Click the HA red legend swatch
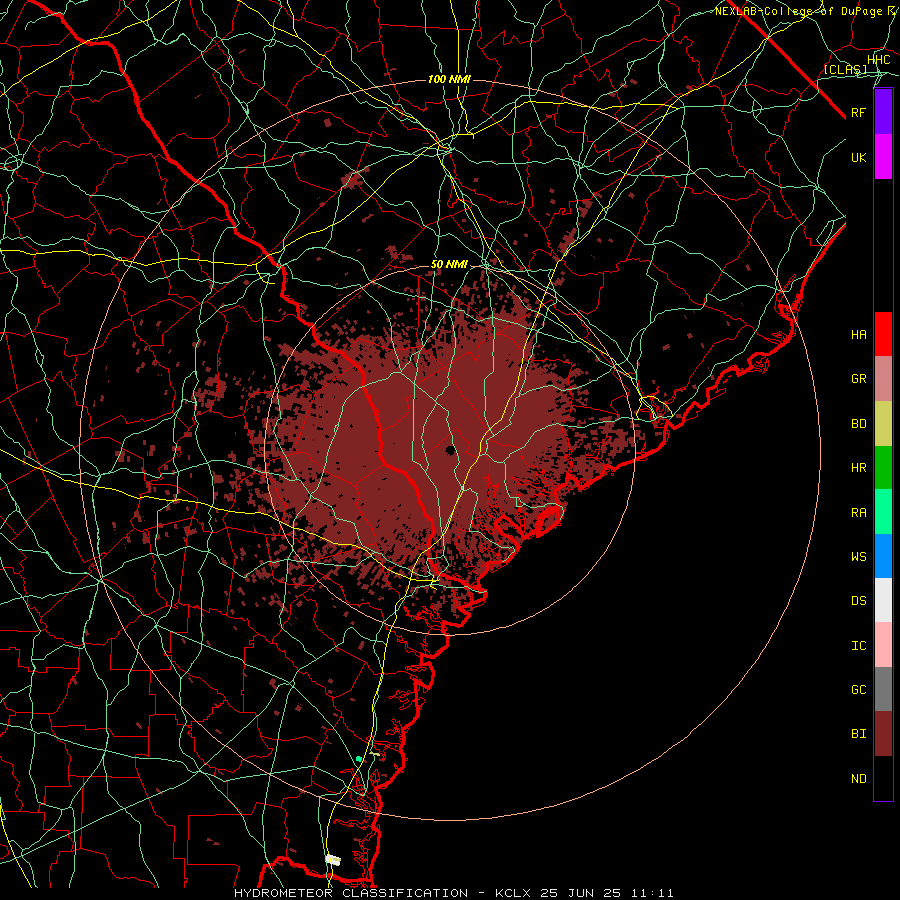The height and width of the screenshot is (900, 900). pyautogui.click(x=883, y=334)
